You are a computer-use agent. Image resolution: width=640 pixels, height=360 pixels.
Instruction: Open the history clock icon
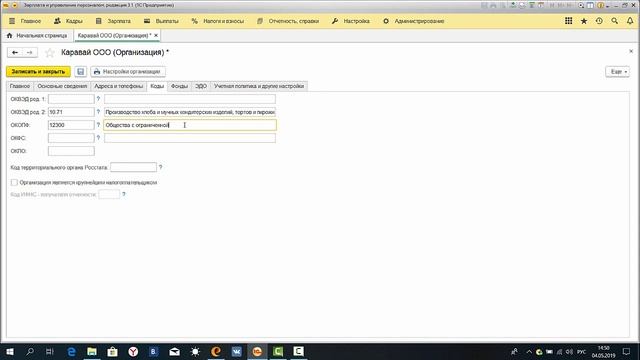(x=599, y=21)
